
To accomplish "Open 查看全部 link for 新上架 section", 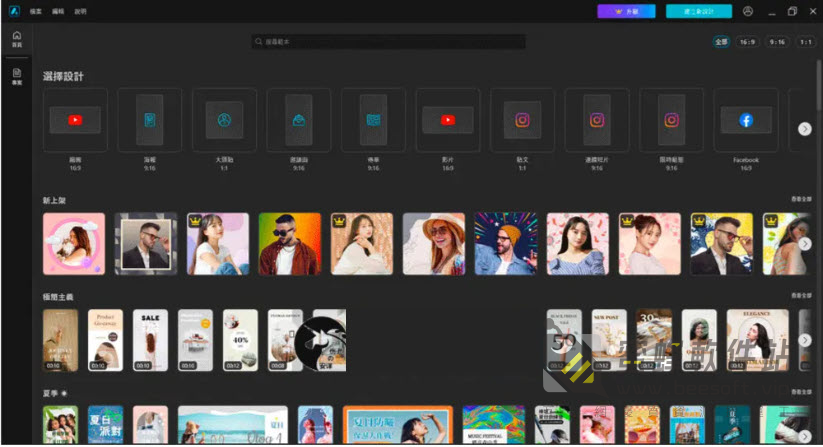I will tap(801, 199).
